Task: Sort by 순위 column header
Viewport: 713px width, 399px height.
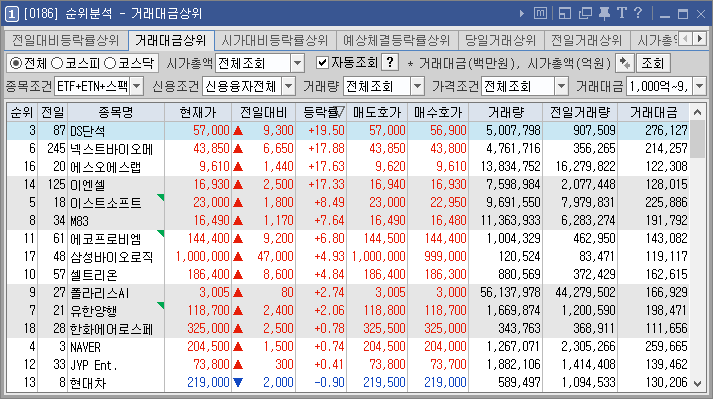Action: pos(22,112)
